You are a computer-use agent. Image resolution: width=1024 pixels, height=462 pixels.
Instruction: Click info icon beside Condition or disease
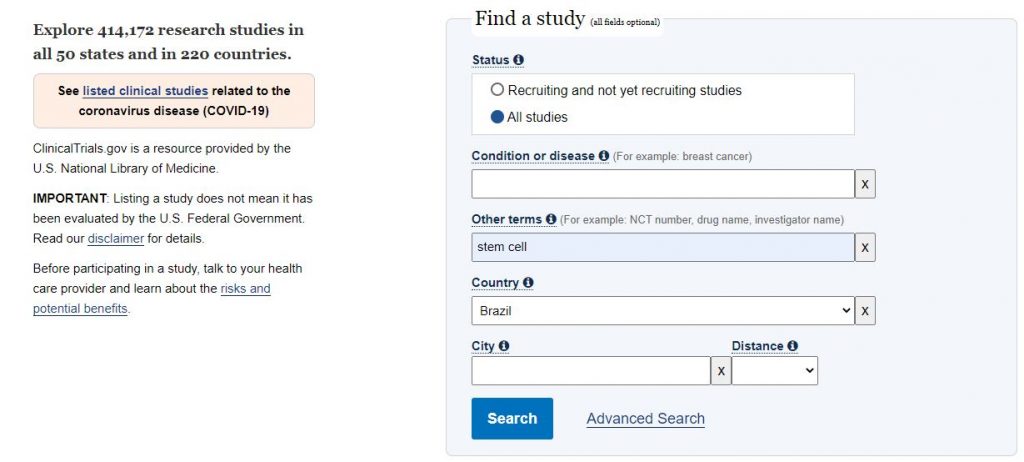604,156
